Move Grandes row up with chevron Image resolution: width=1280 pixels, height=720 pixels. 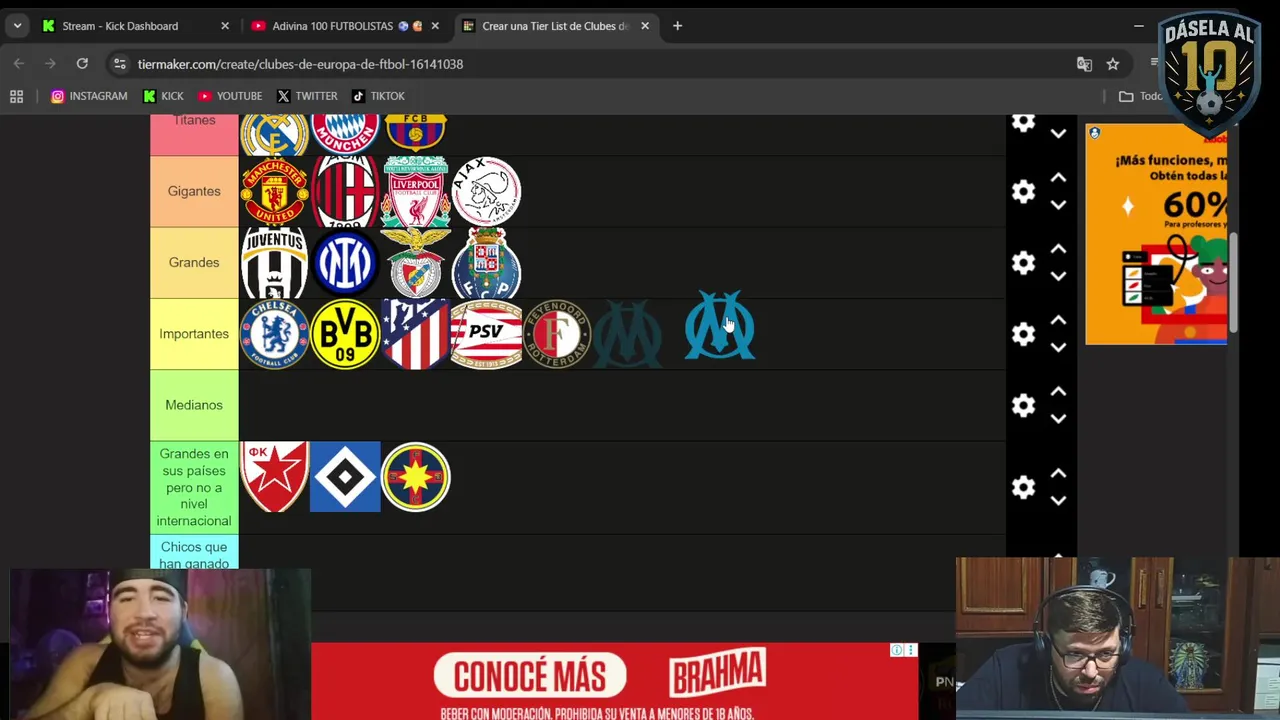pos(1058,249)
